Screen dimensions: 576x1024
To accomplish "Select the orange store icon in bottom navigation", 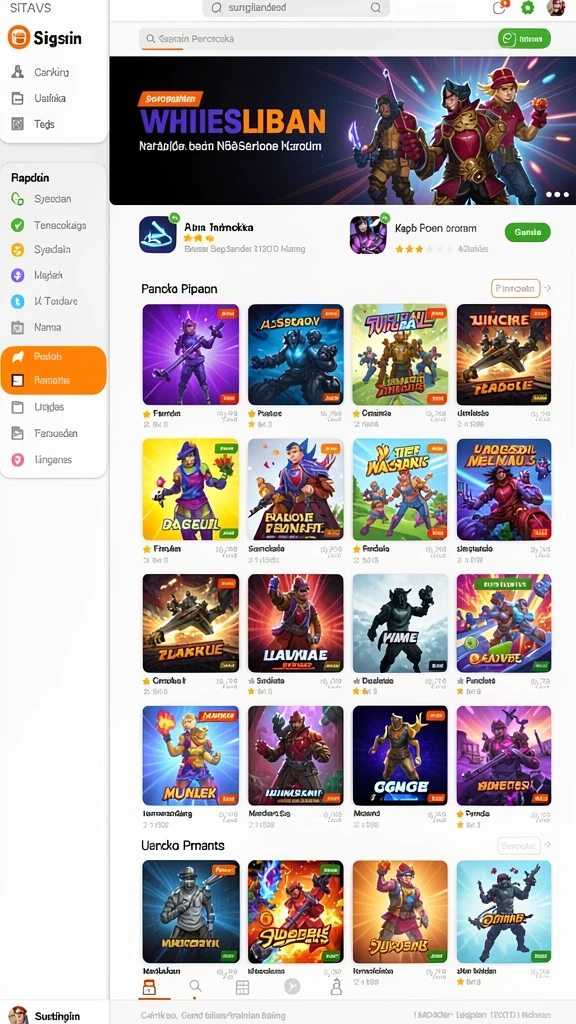I will [149, 987].
